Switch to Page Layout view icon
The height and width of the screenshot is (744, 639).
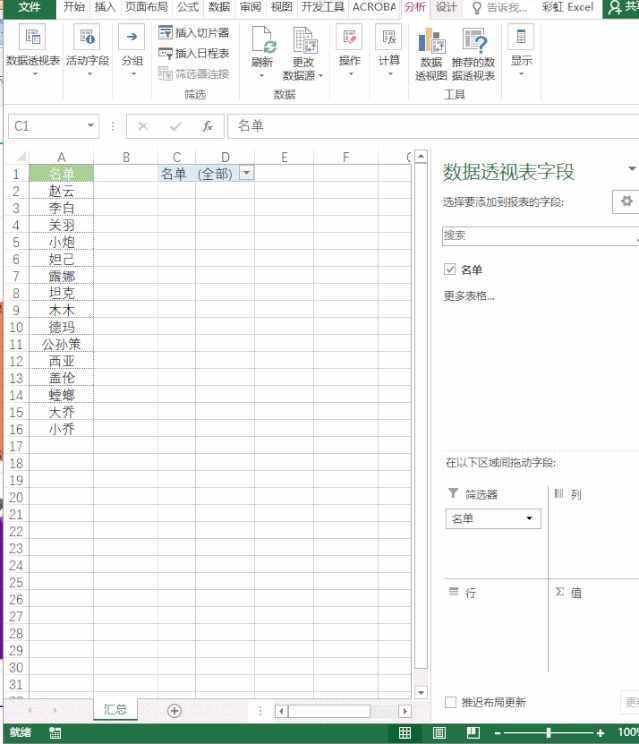coord(439,733)
